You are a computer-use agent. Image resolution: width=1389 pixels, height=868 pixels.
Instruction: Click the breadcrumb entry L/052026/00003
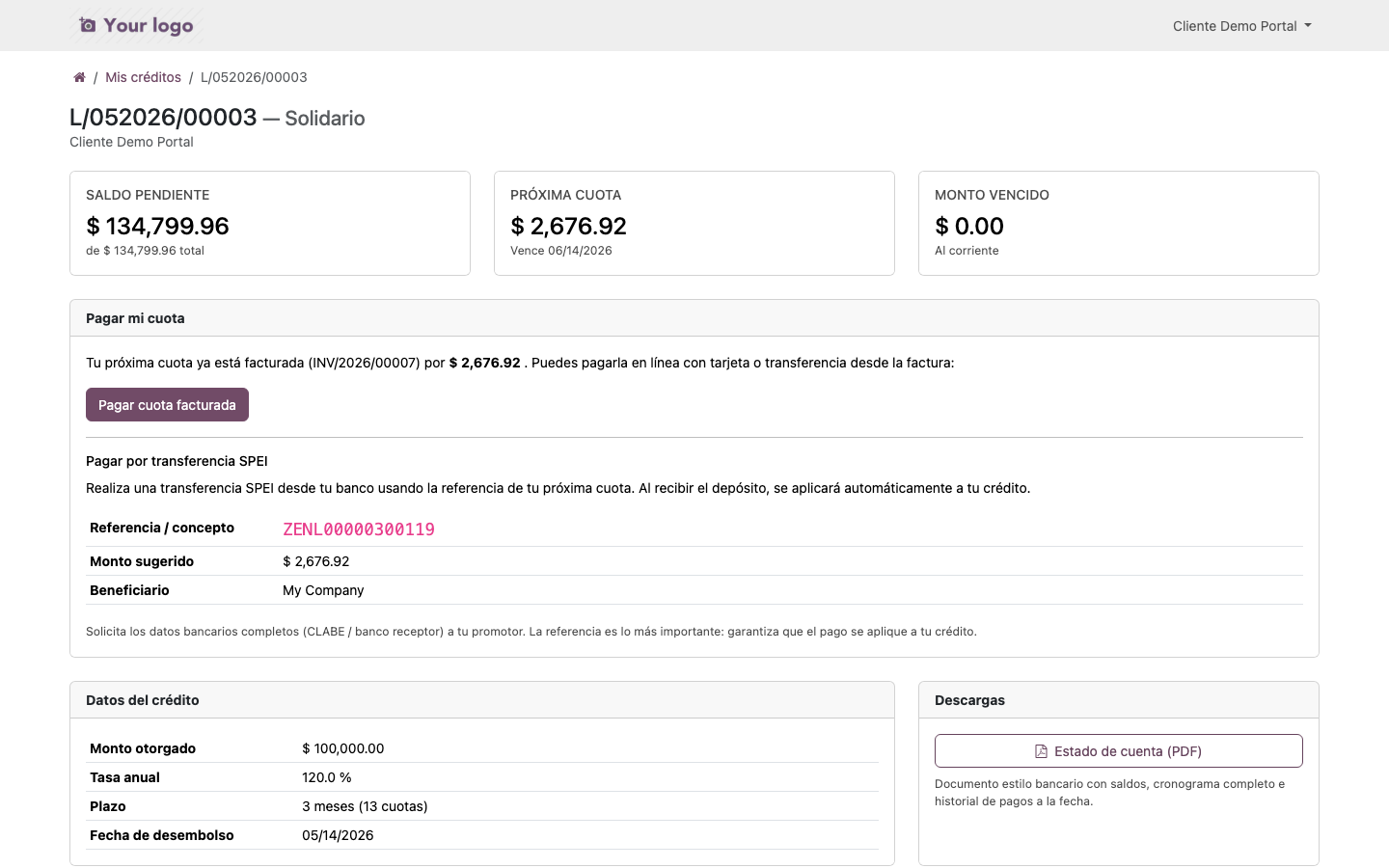tap(254, 77)
